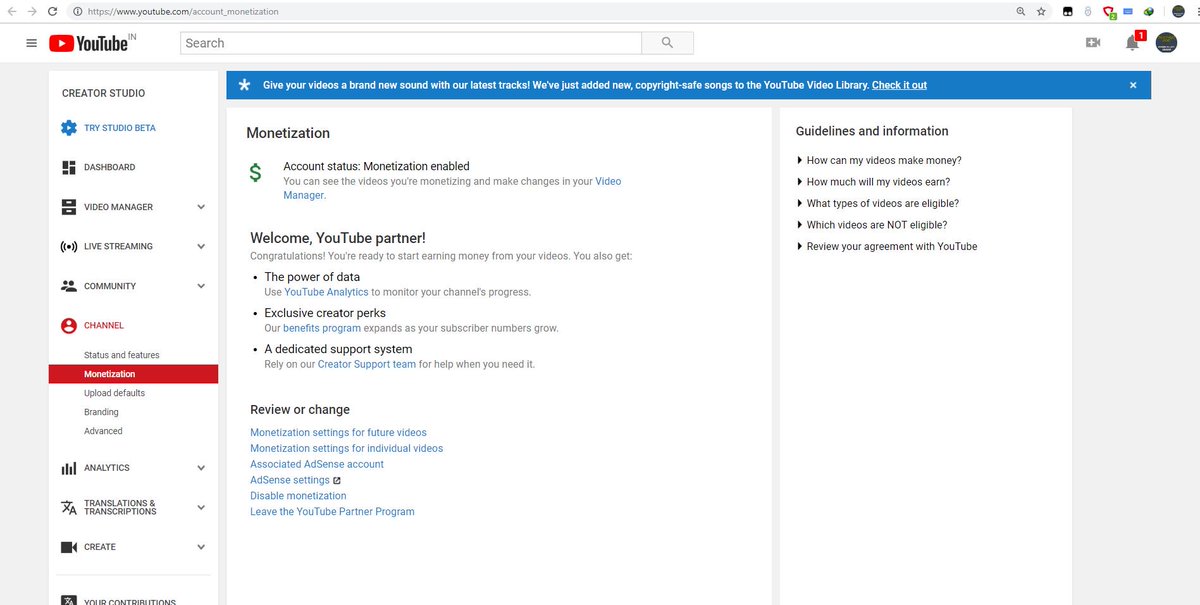The height and width of the screenshot is (605, 1200).
Task: Open AdSense settings external link
Action: 296,480
